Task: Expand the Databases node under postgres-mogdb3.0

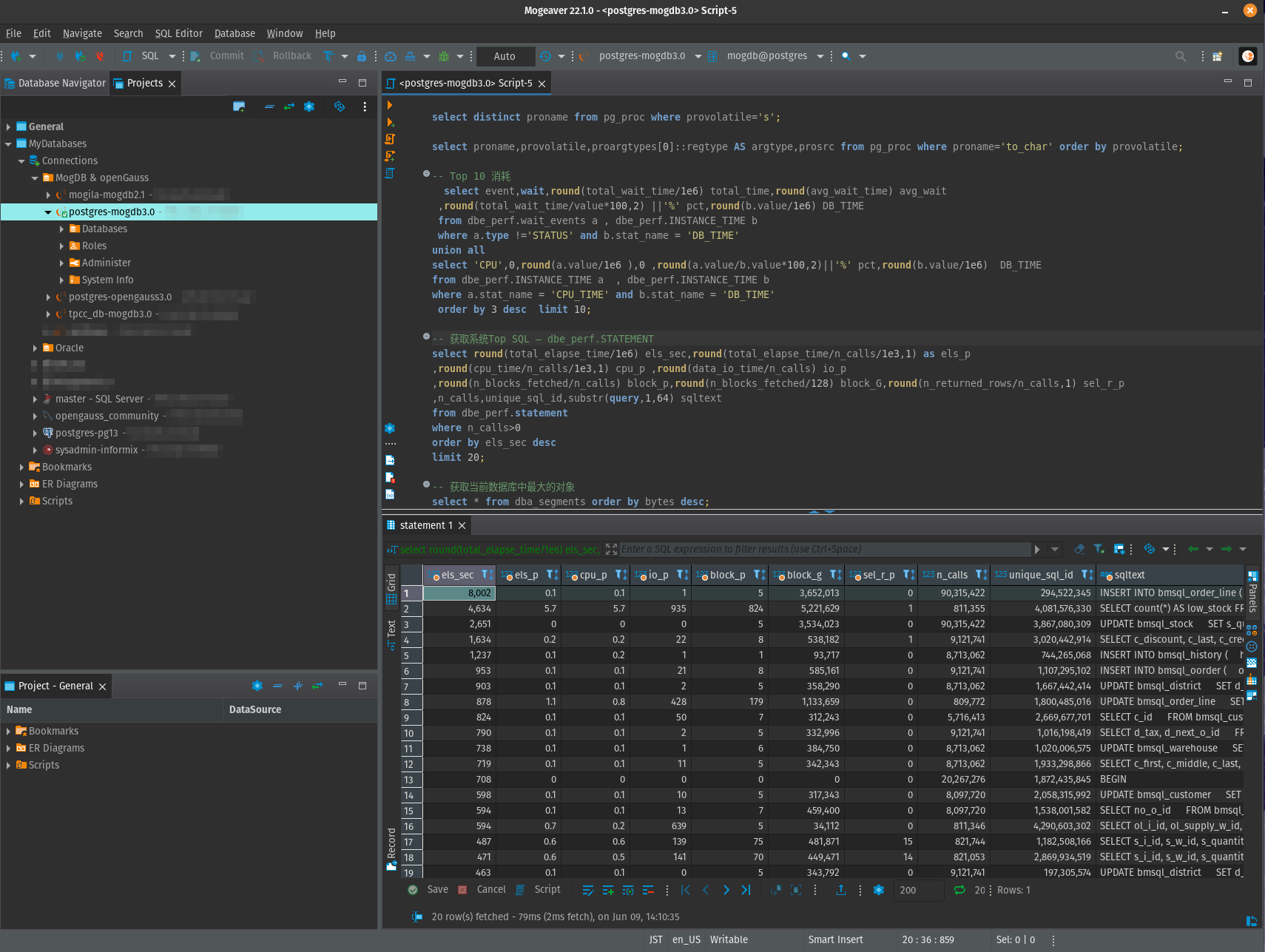Action: tap(61, 229)
